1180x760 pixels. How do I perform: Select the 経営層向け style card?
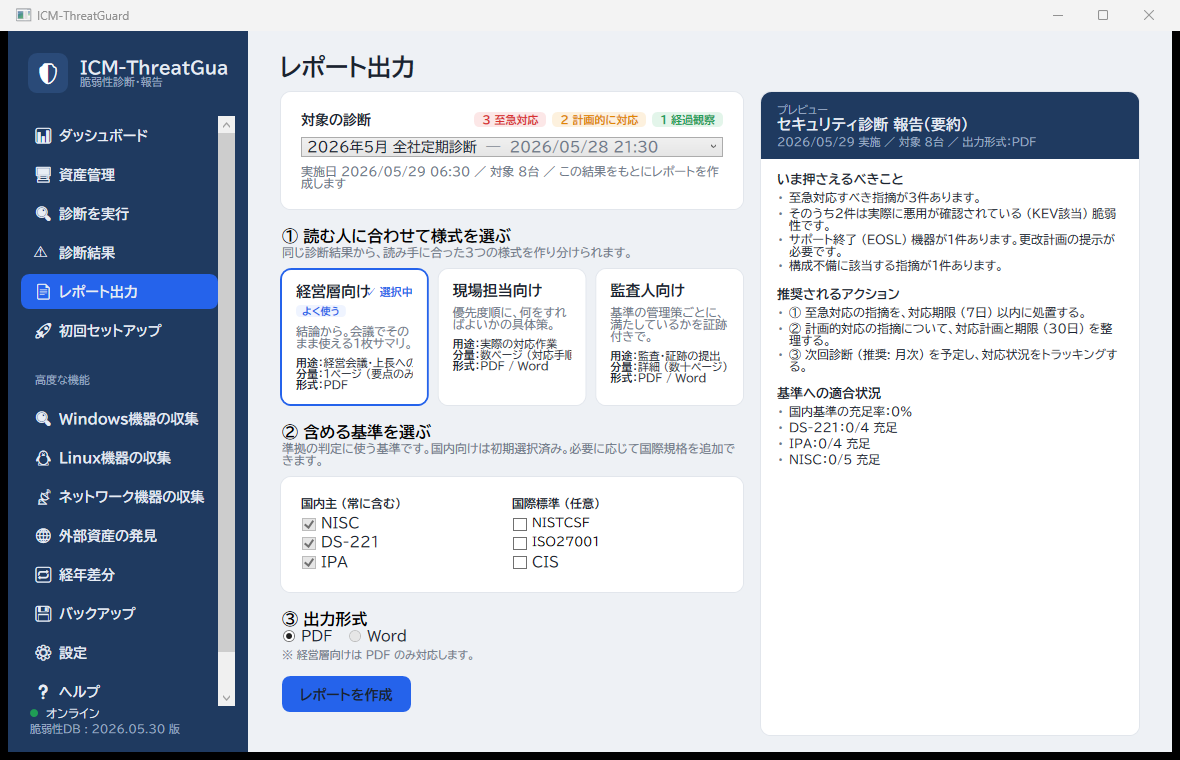(354, 337)
